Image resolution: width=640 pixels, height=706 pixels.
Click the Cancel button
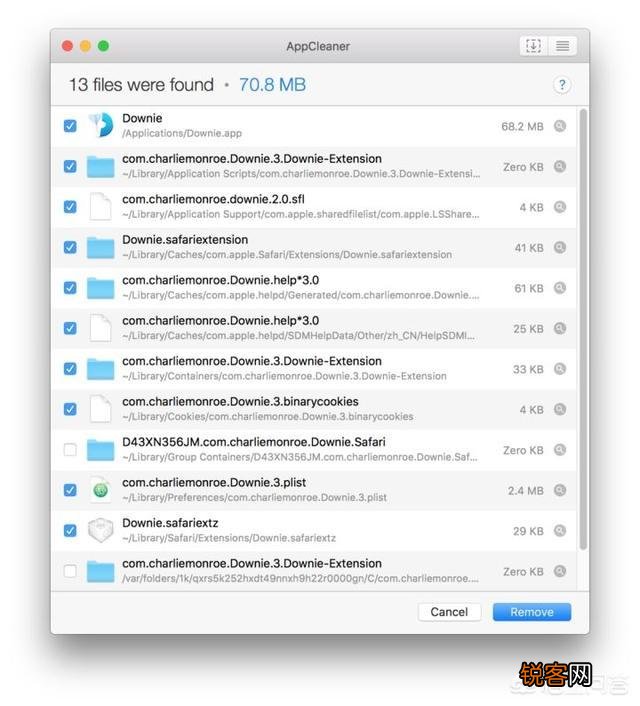(449, 612)
